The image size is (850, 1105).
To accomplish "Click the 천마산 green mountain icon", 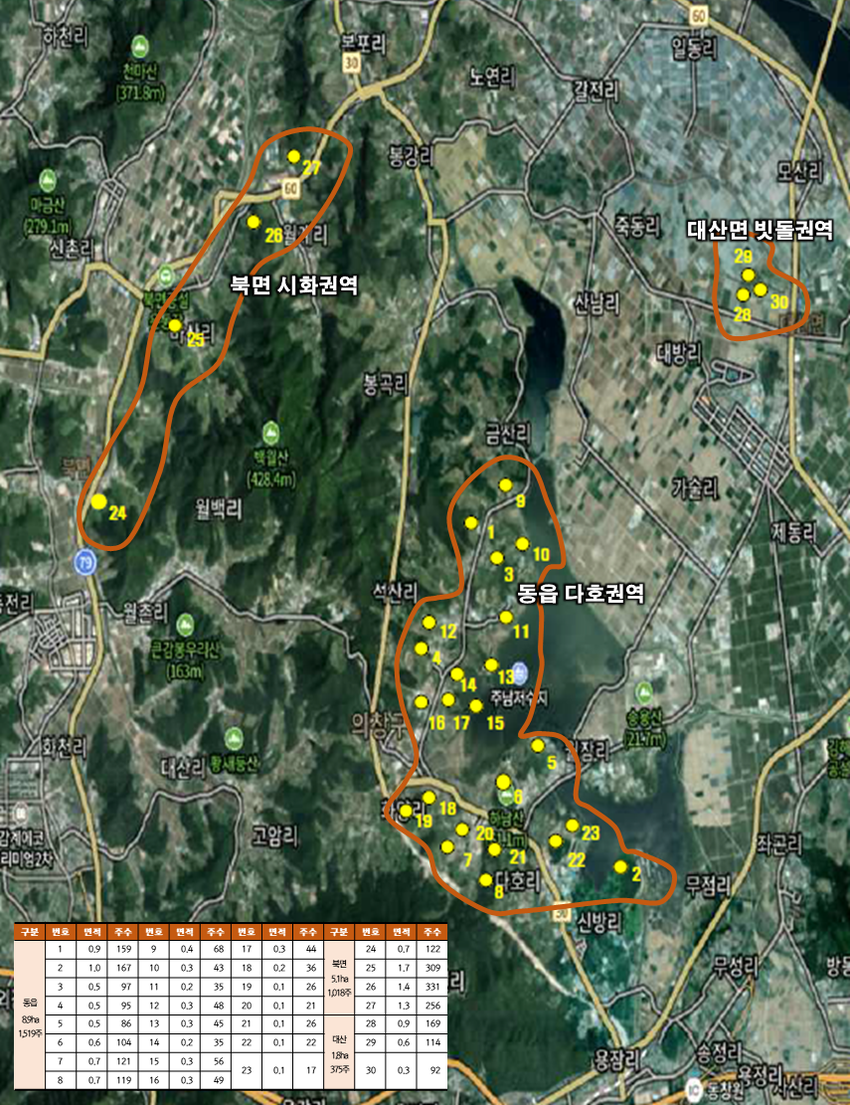I will pyautogui.click(x=139, y=46).
